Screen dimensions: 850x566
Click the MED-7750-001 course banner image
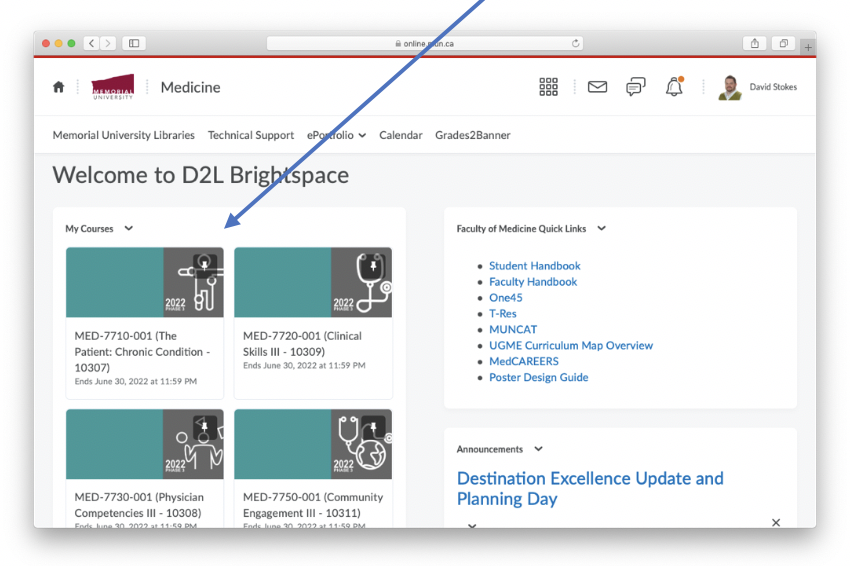[313, 444]
